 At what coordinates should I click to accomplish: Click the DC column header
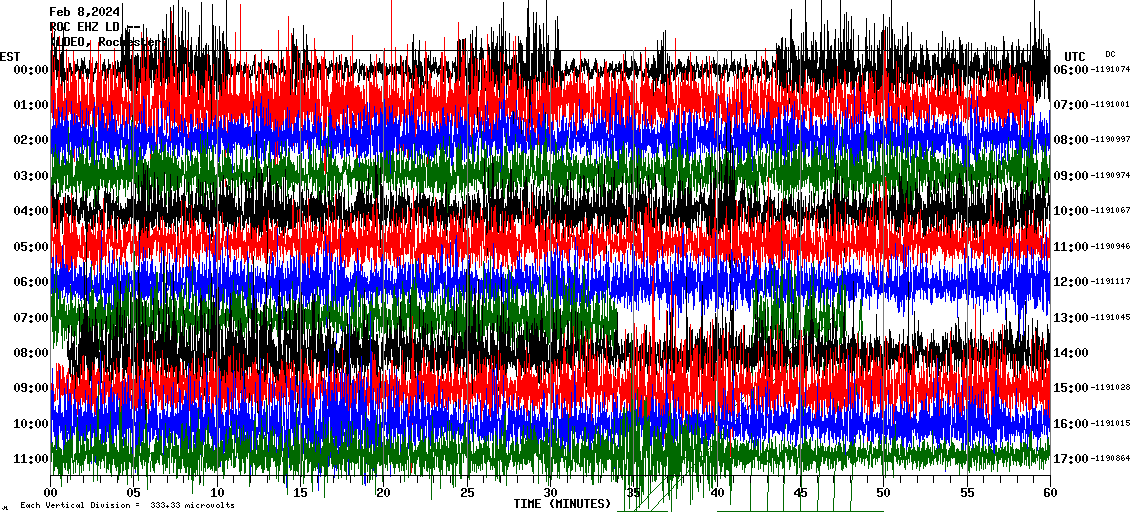click(x=1110, y=54)
